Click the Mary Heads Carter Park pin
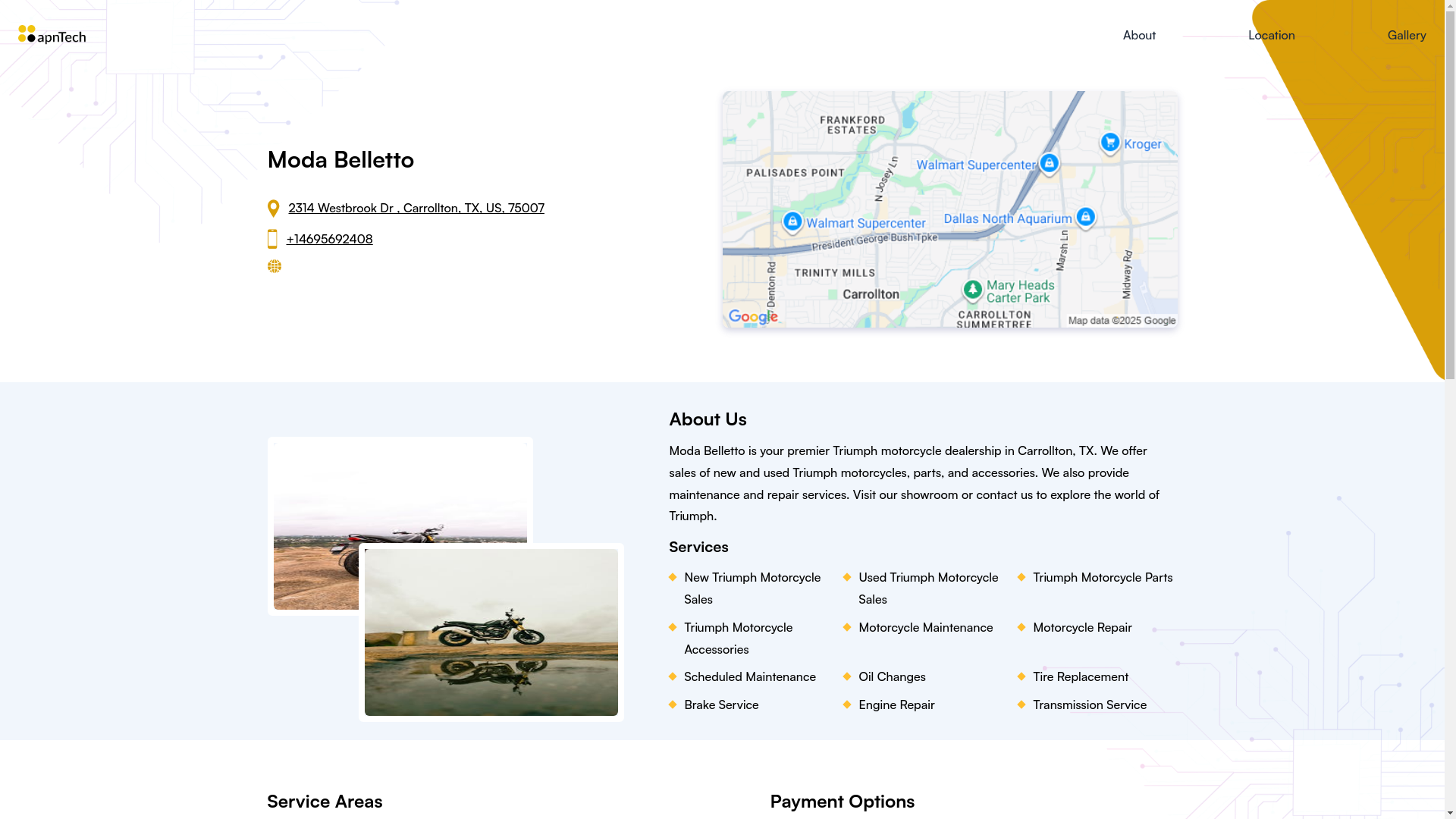This screenshot has height=819, width=1456. (973, 290)
